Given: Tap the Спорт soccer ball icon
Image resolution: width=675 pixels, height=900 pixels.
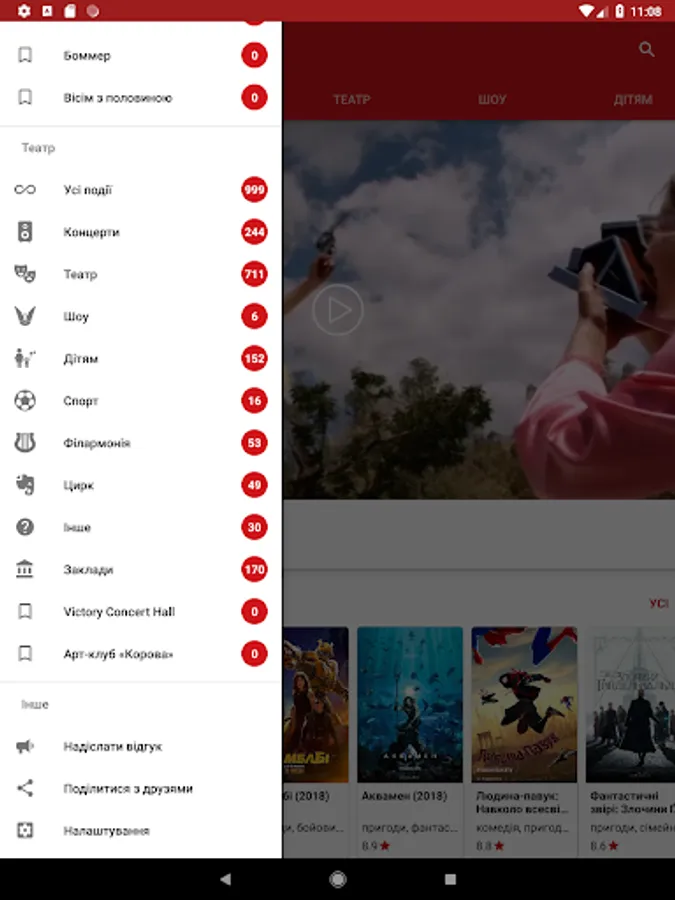Looking at the screenshot, I should [25, 401].
